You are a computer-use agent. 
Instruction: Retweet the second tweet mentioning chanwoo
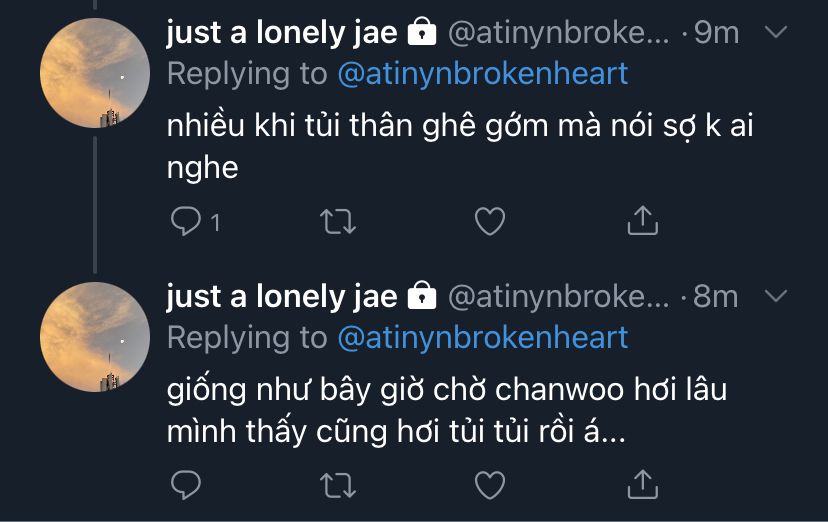pyautogui.click(x=338, y=485)
